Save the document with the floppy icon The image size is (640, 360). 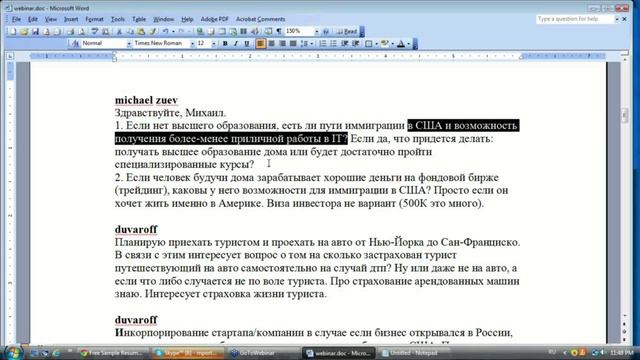coord(36,31)
